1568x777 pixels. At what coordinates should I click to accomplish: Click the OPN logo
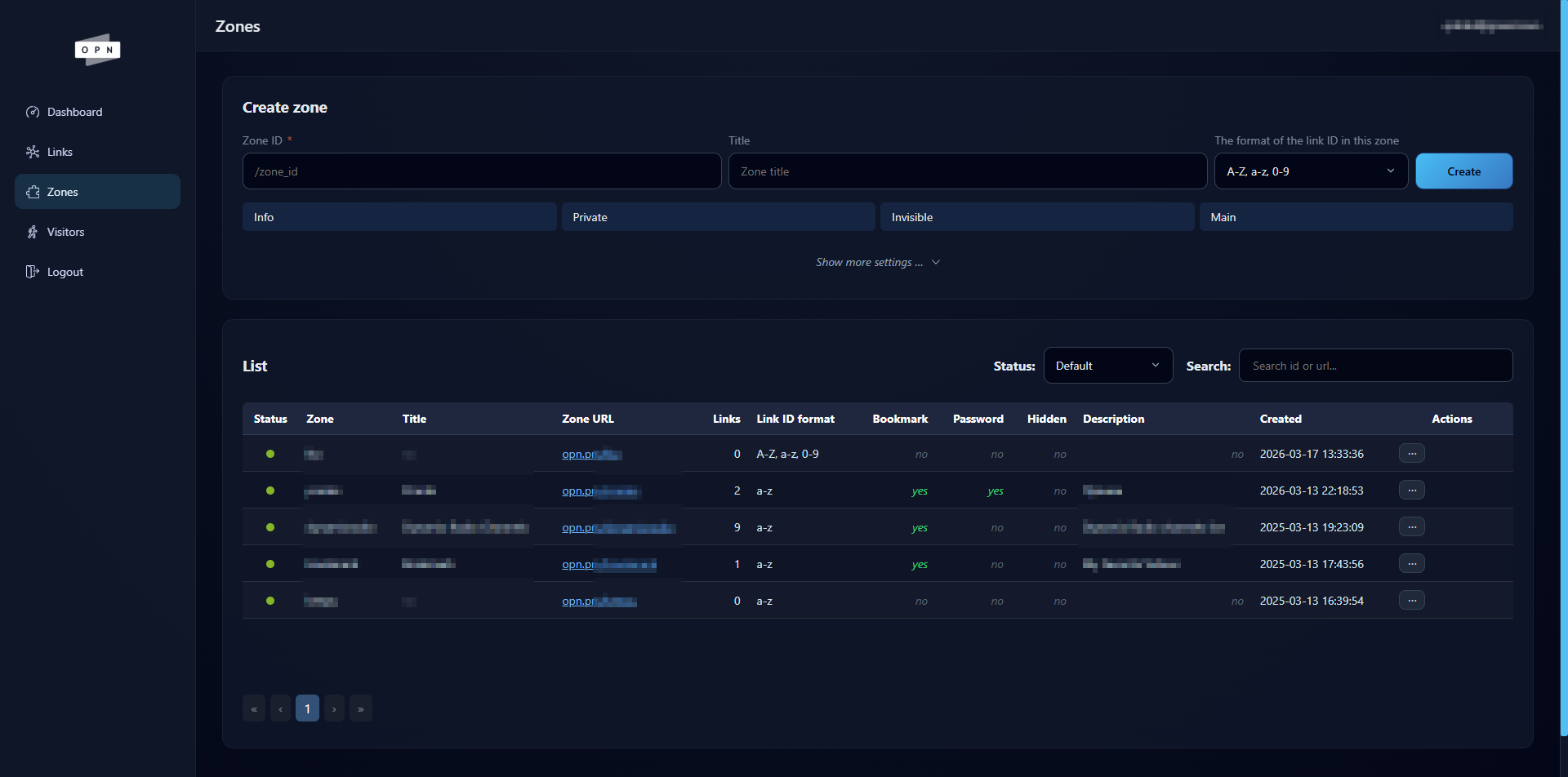pyautogui.click(x=97, y=50)
